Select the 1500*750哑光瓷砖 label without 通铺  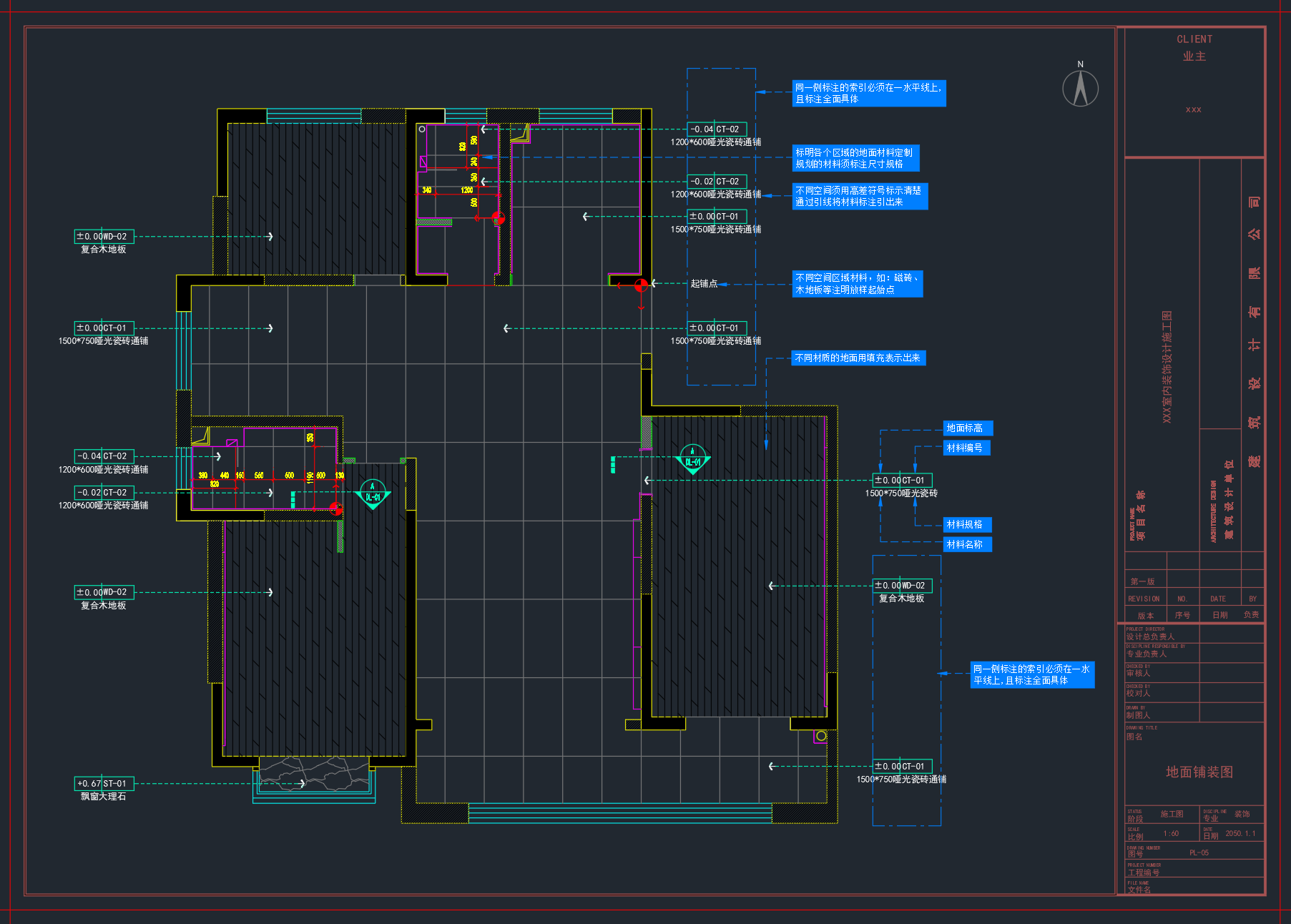pyautogui.click(x=901, y=493)
